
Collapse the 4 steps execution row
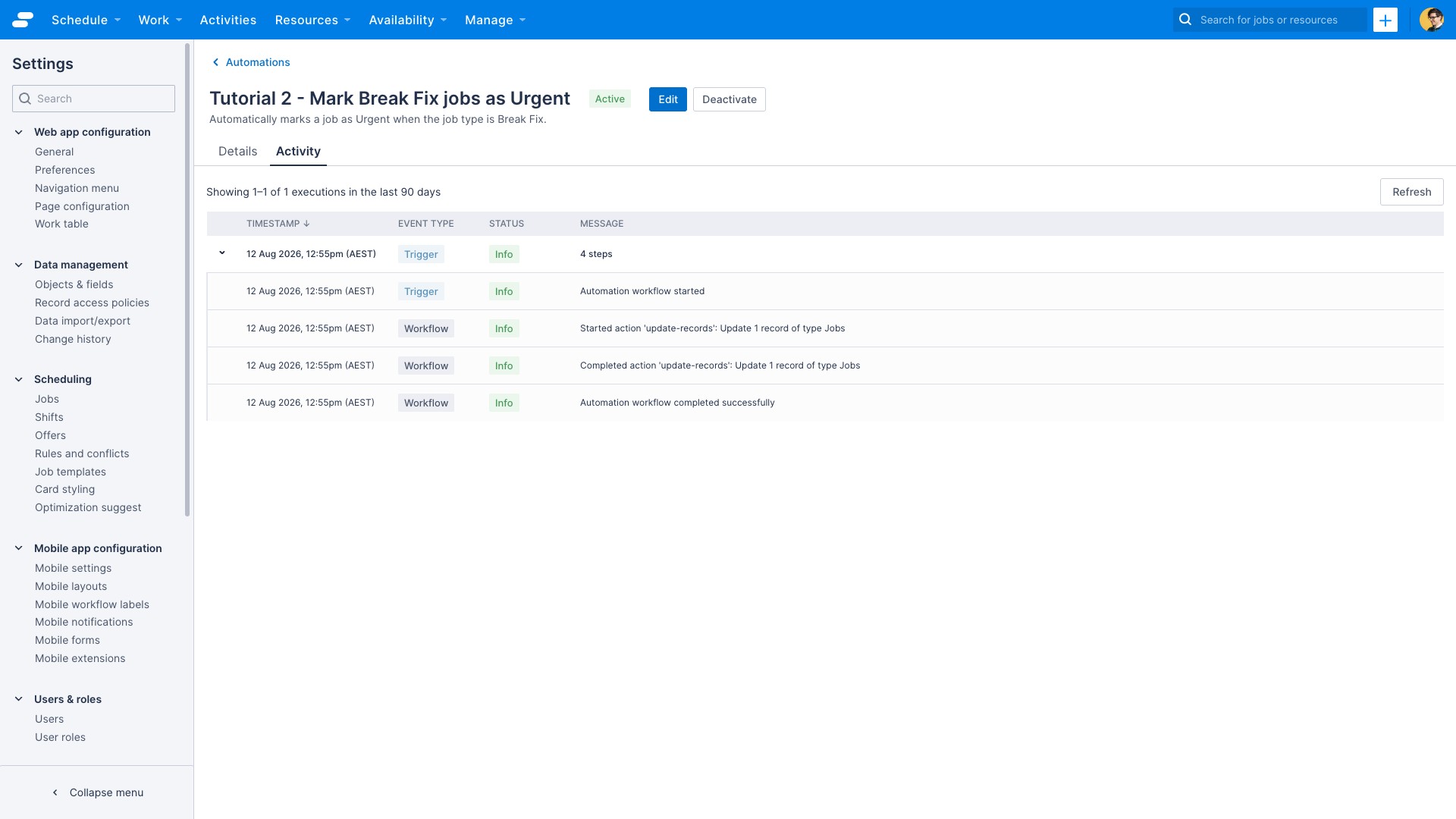point(222,253)
